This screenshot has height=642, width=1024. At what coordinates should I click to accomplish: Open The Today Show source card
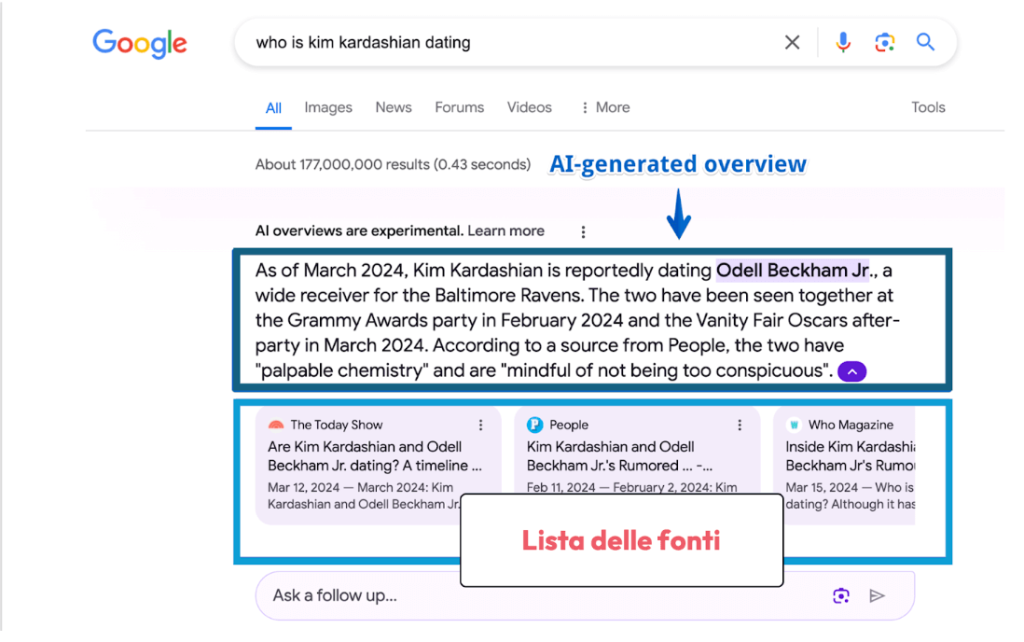pyautogui.click(x=378, y=465)
